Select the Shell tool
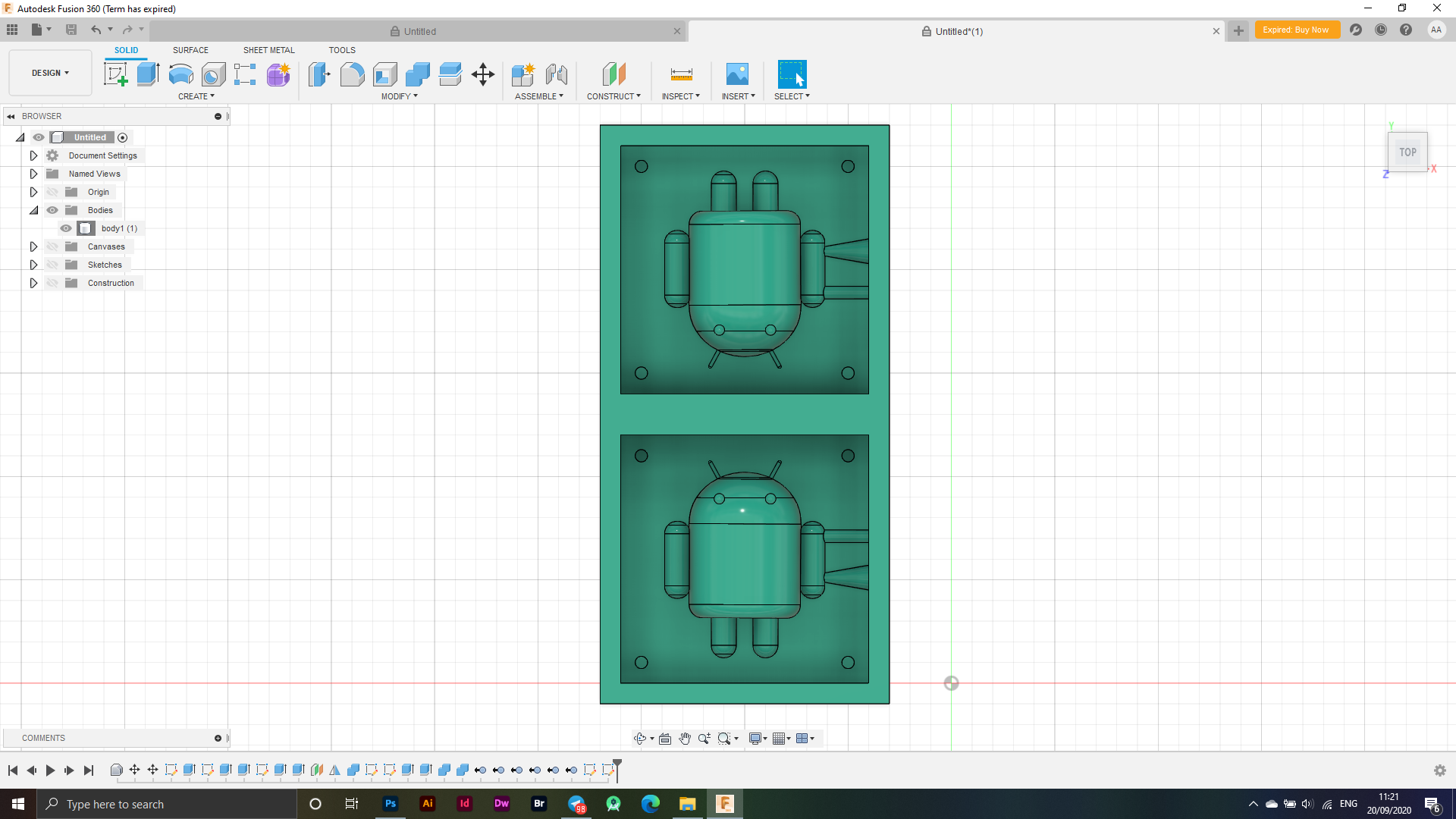The height and width of the screenshot is (819, 1456). [x=384, y=74]
